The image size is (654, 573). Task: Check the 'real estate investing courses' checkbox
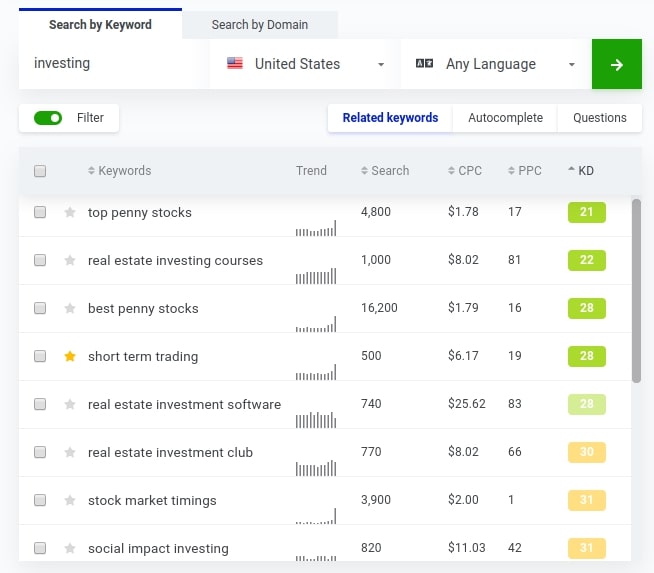[x=40, y=260]
